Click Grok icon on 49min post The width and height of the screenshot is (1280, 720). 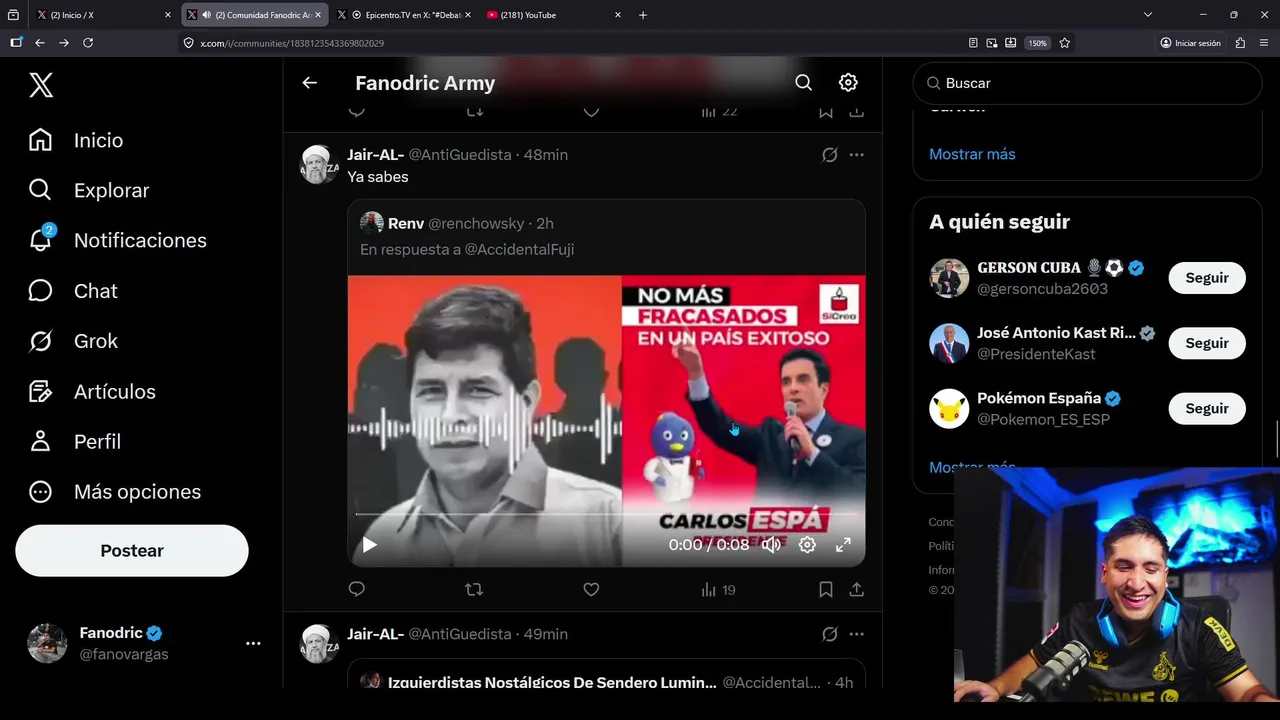[829, 634]
